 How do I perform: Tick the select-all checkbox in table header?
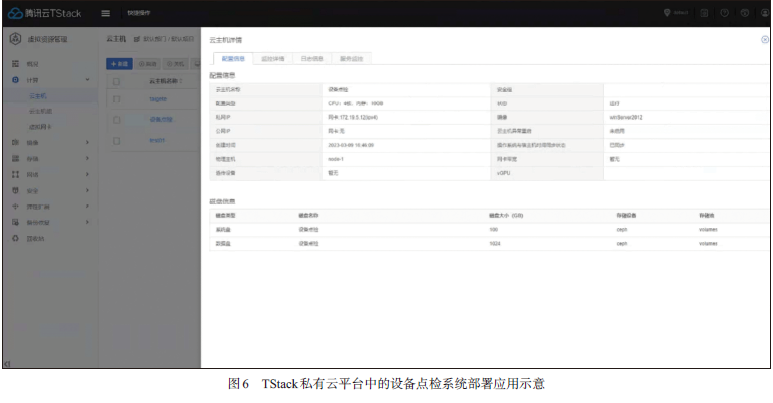[116, 81]
